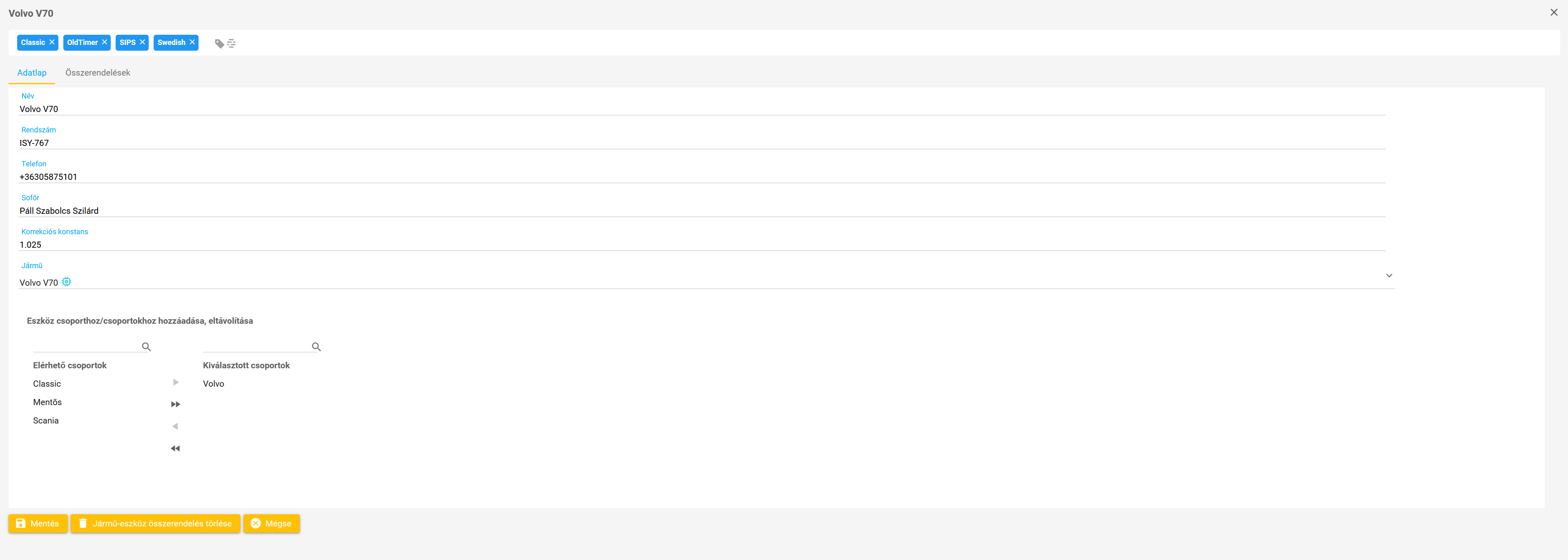This screenshot has width=1568, height=560.
Task: Click the Rendszám input field
Action: pyautogui.click(x=700, y=143)
